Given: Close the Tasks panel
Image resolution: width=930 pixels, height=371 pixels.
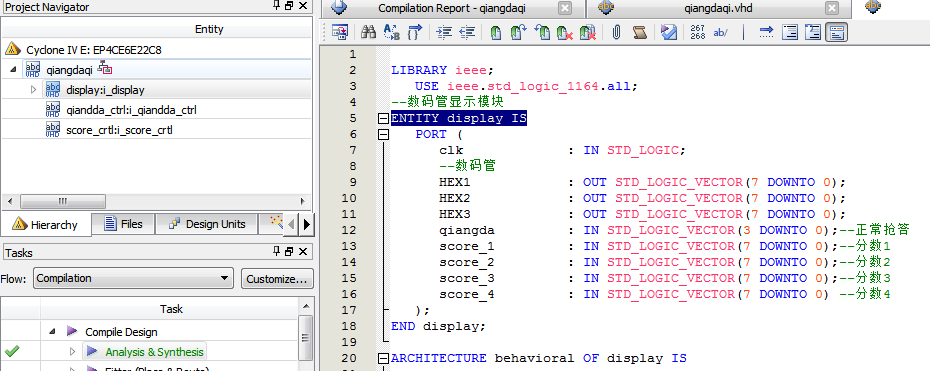Looking at the screenshot, I should 303,252.
